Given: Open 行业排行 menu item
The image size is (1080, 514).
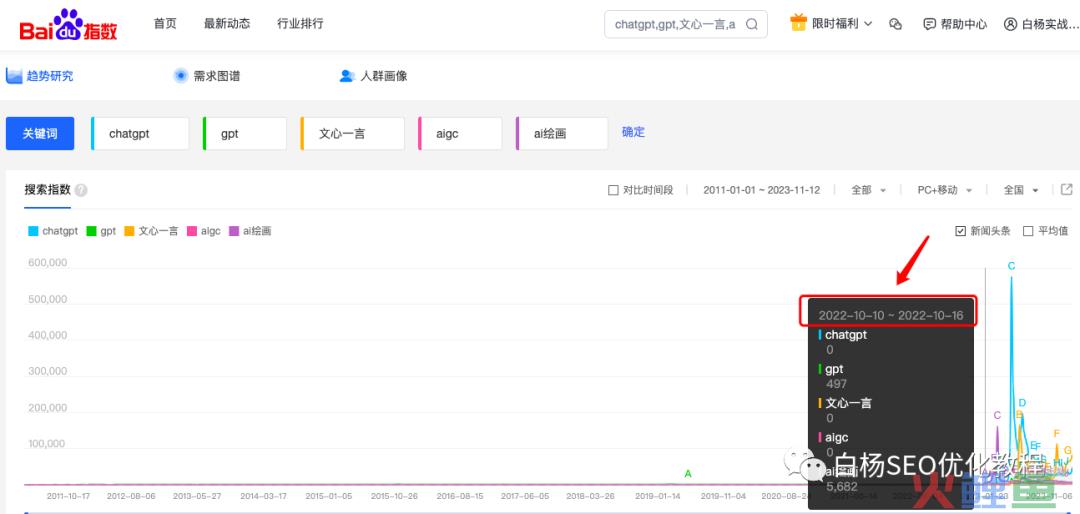Looking at the screenshot, I should click(300, 23).
